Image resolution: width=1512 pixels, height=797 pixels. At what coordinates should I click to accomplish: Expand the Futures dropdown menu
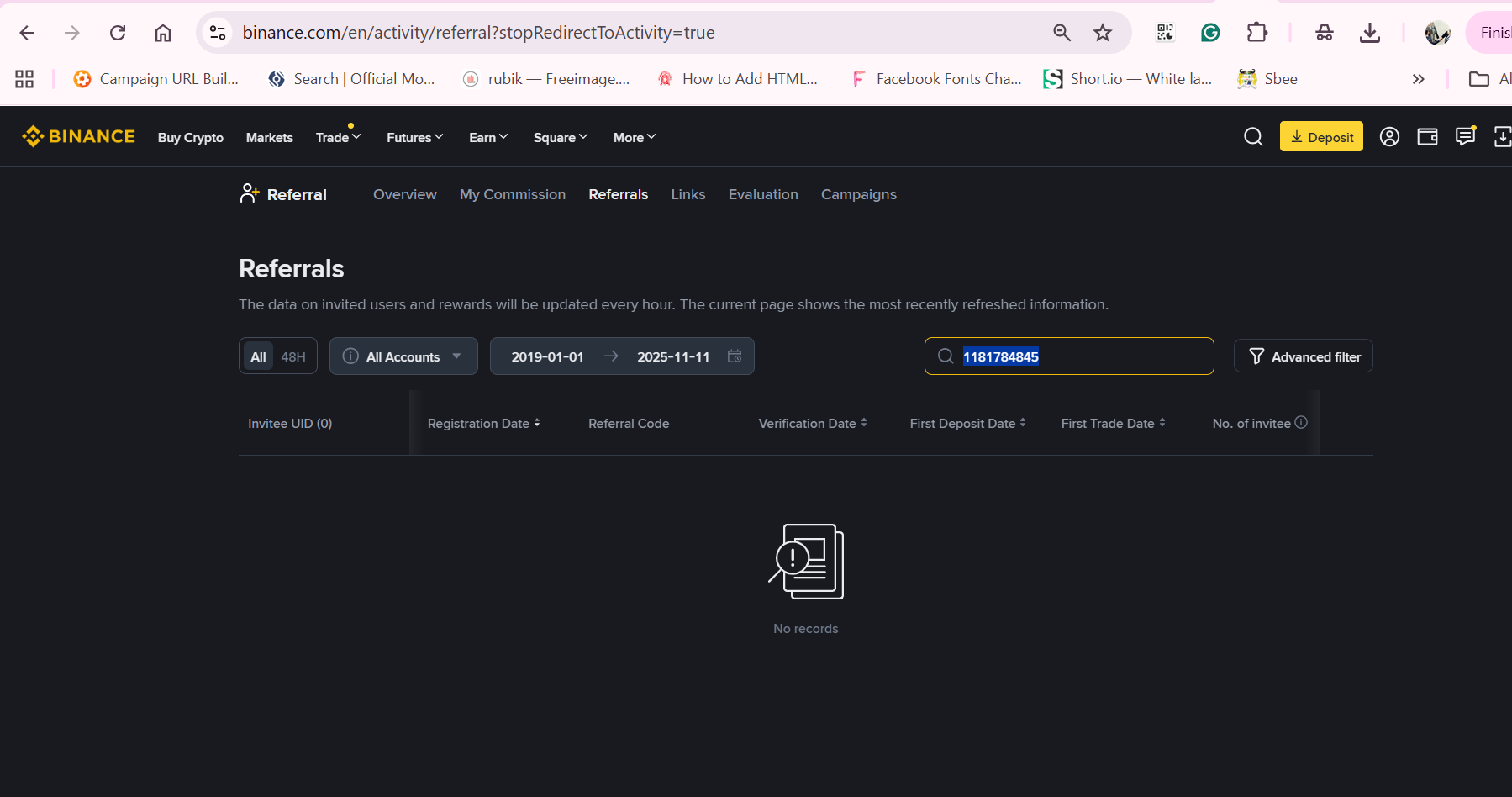(415, 138)
